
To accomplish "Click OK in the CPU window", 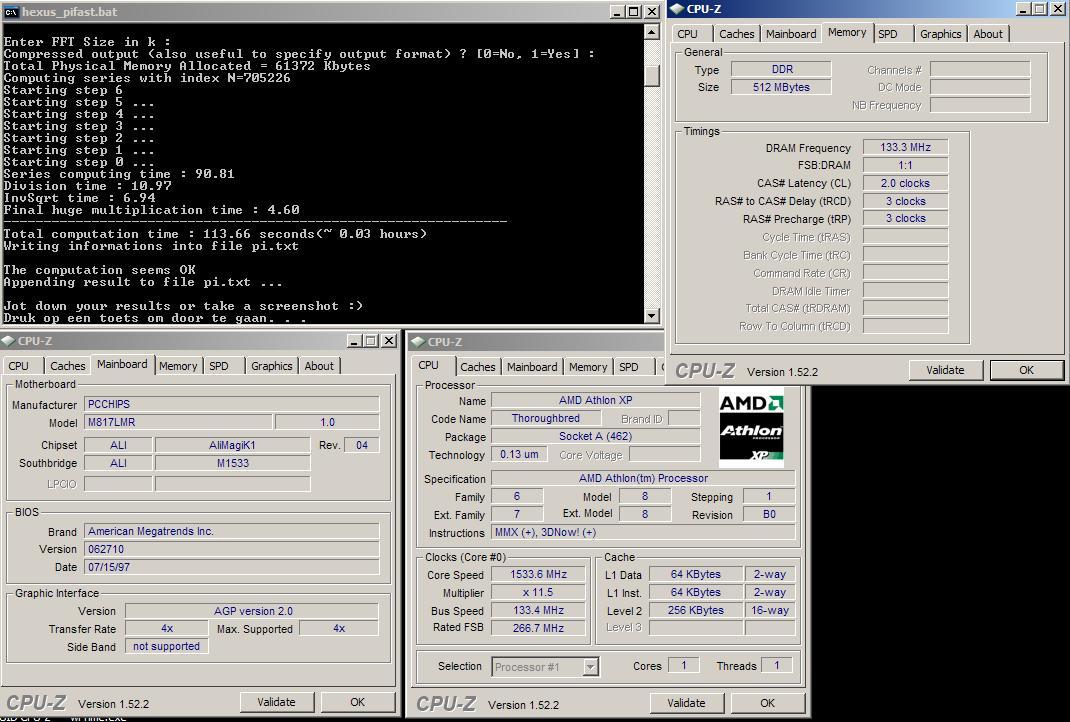I will 768,703.
